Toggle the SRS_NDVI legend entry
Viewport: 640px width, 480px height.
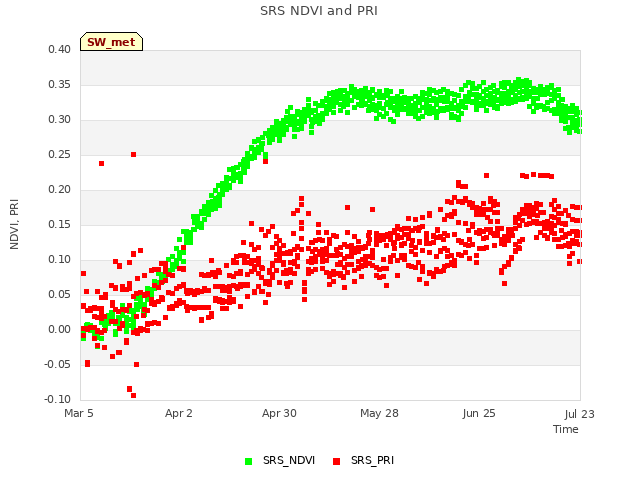point(280,460)
